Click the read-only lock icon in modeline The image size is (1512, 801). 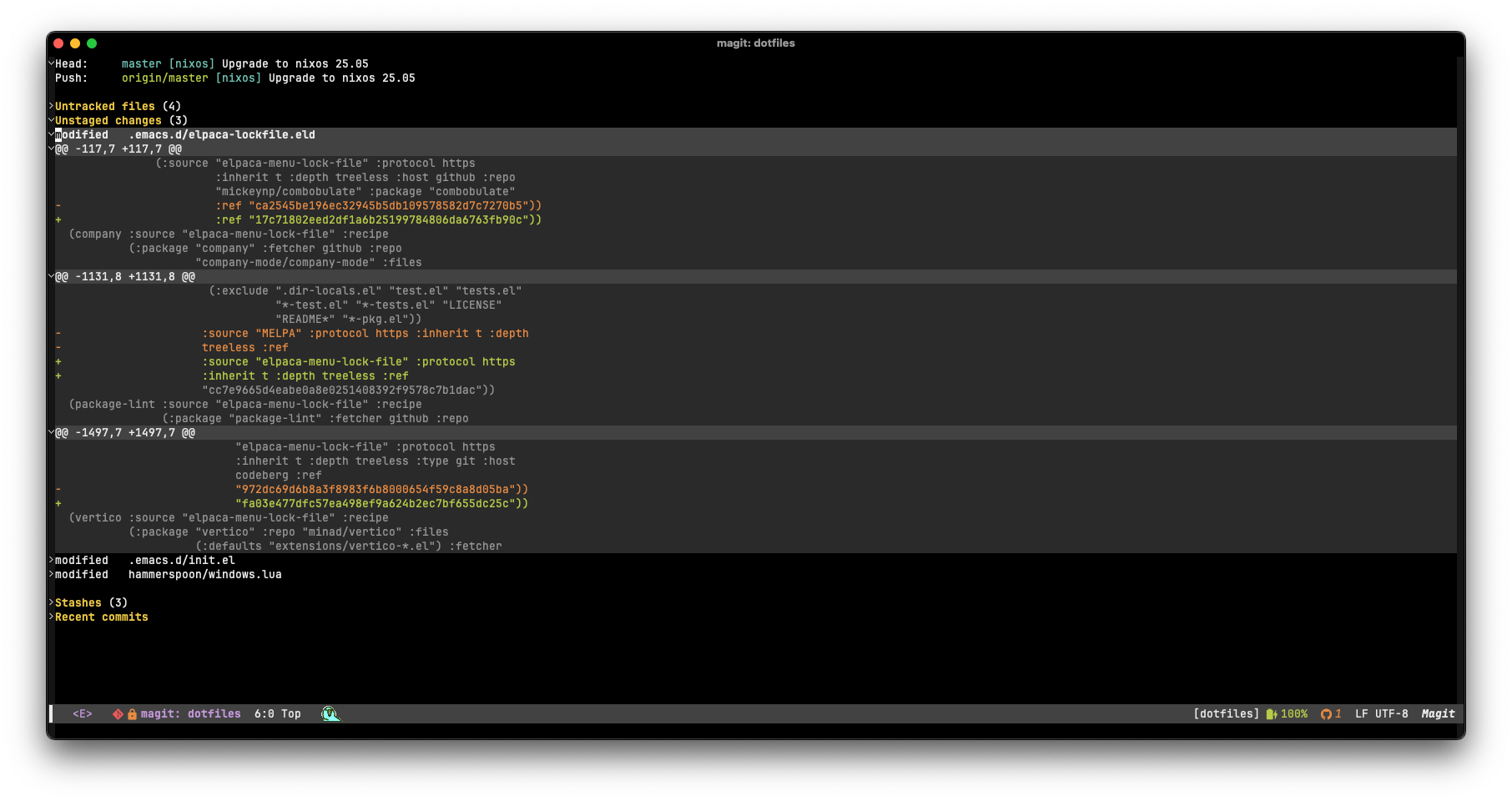point(132,714)
